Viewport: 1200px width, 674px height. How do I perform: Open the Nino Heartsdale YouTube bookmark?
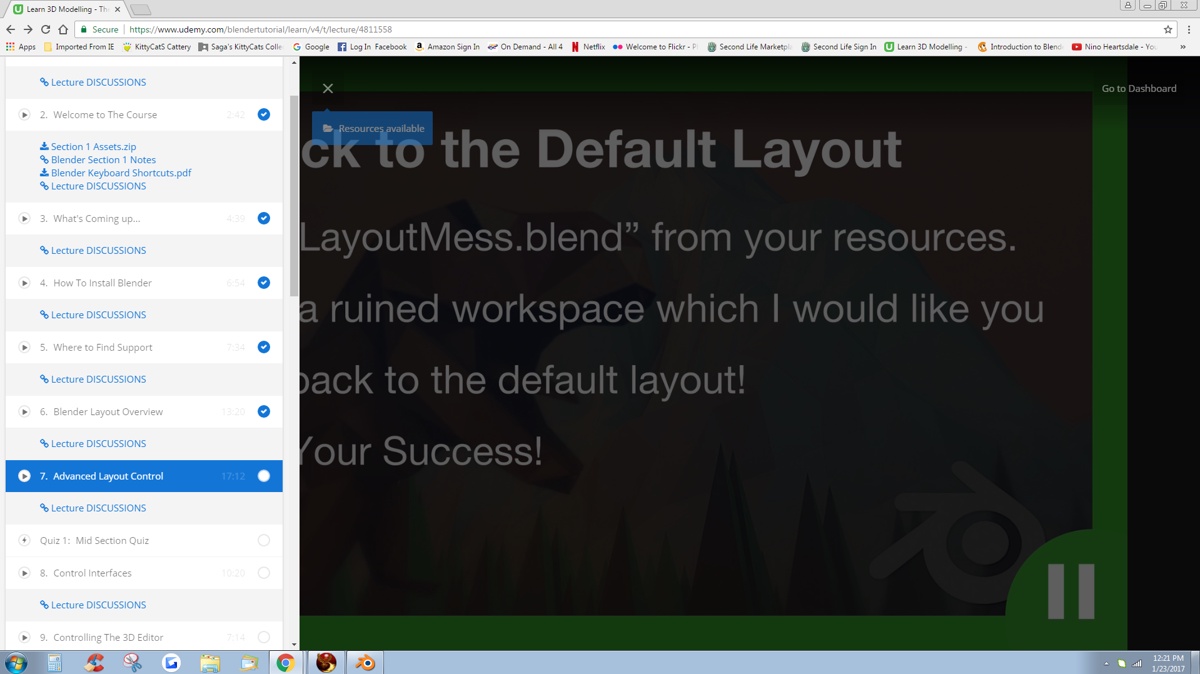[x=1114, y=47]
